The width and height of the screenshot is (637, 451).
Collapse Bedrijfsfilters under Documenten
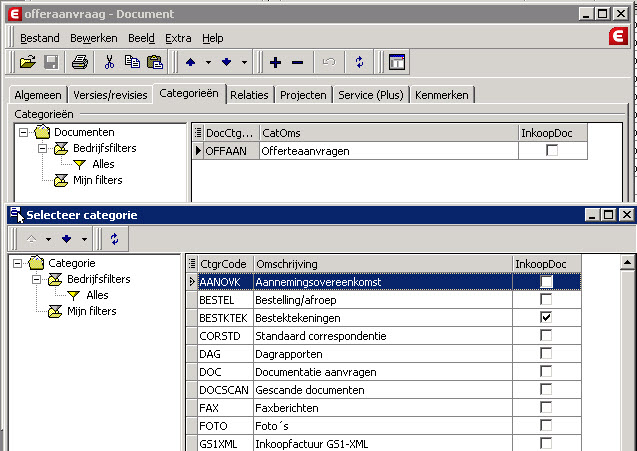42,148
